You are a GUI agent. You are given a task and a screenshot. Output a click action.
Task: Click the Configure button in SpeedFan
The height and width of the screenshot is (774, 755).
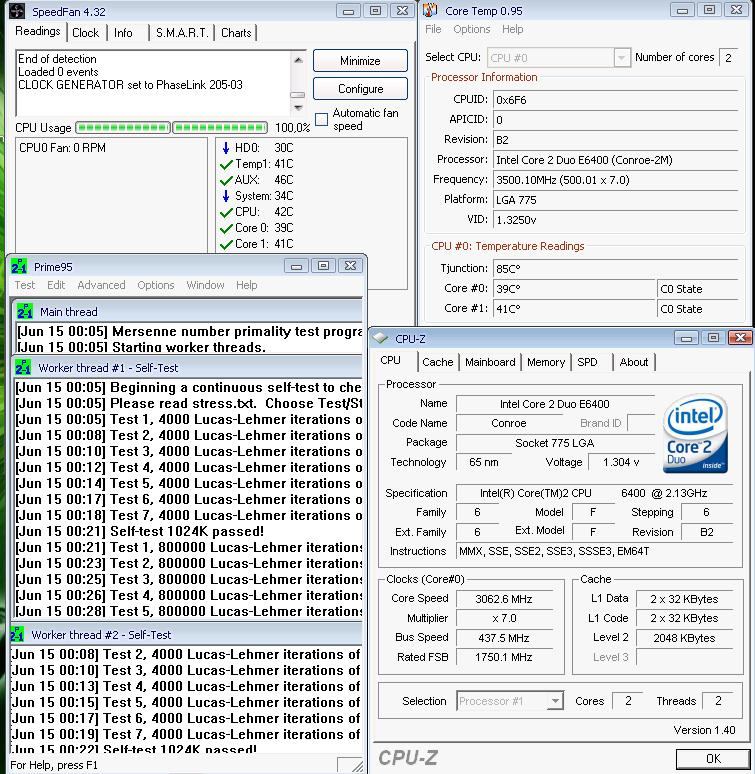[360, 89]
